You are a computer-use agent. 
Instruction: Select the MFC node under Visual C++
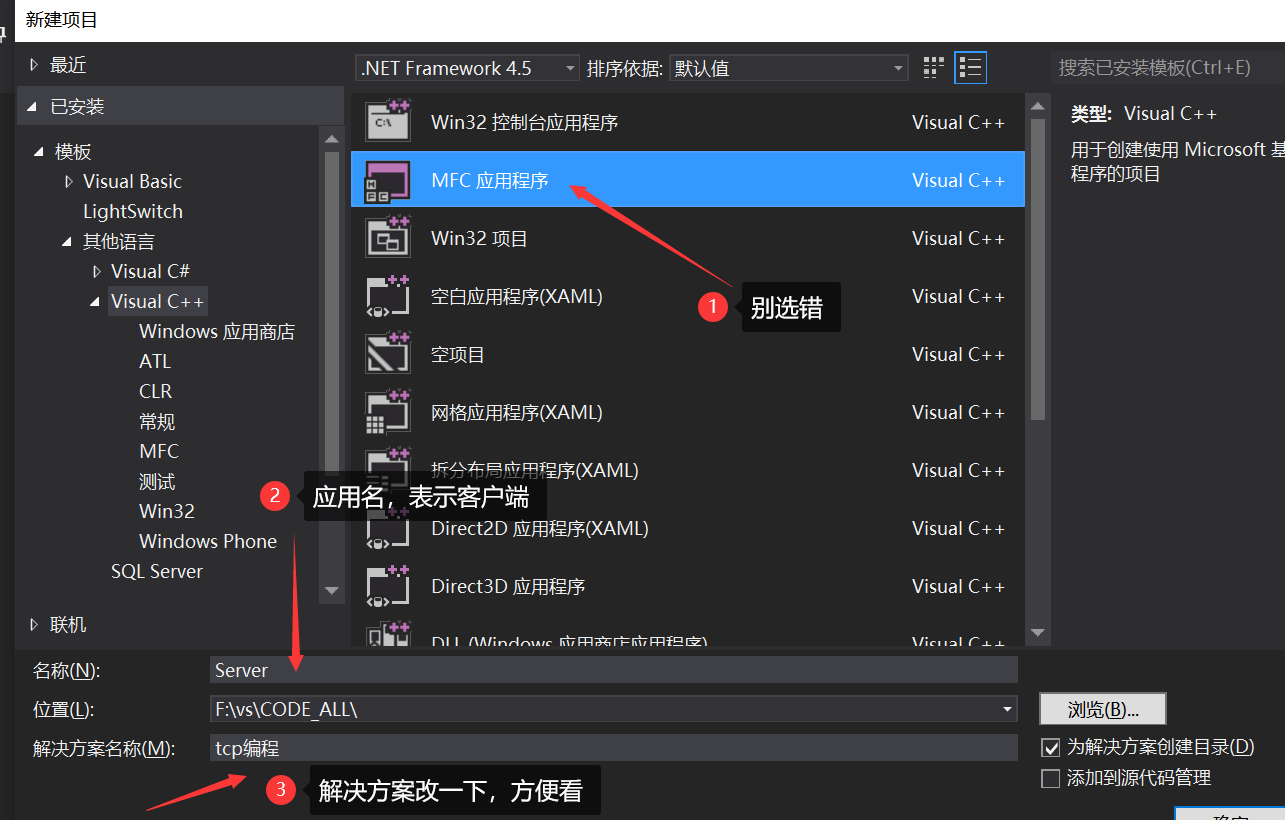tap(157, 451)
